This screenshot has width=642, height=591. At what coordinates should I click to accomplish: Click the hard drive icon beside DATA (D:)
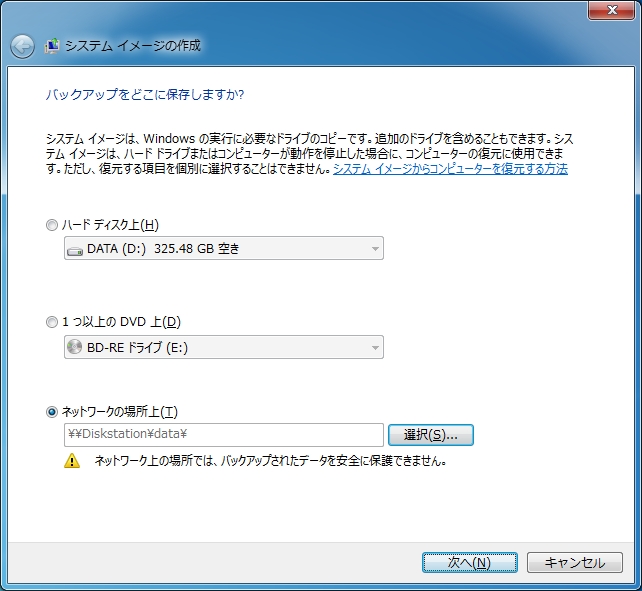[x=75, y=251]
